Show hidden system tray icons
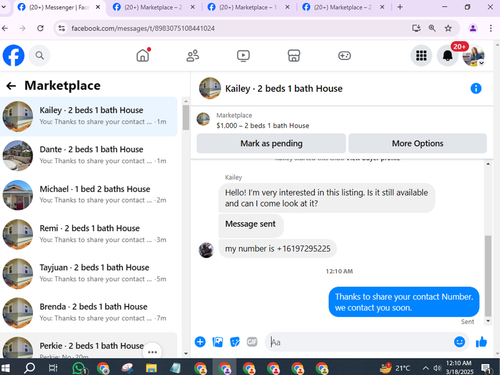This screenshot has height=375, width=500. (x=426, y=368)
